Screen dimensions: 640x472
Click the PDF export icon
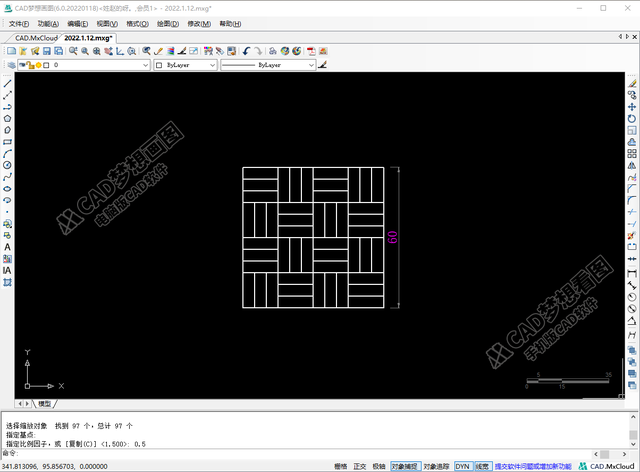click(311, 51)
